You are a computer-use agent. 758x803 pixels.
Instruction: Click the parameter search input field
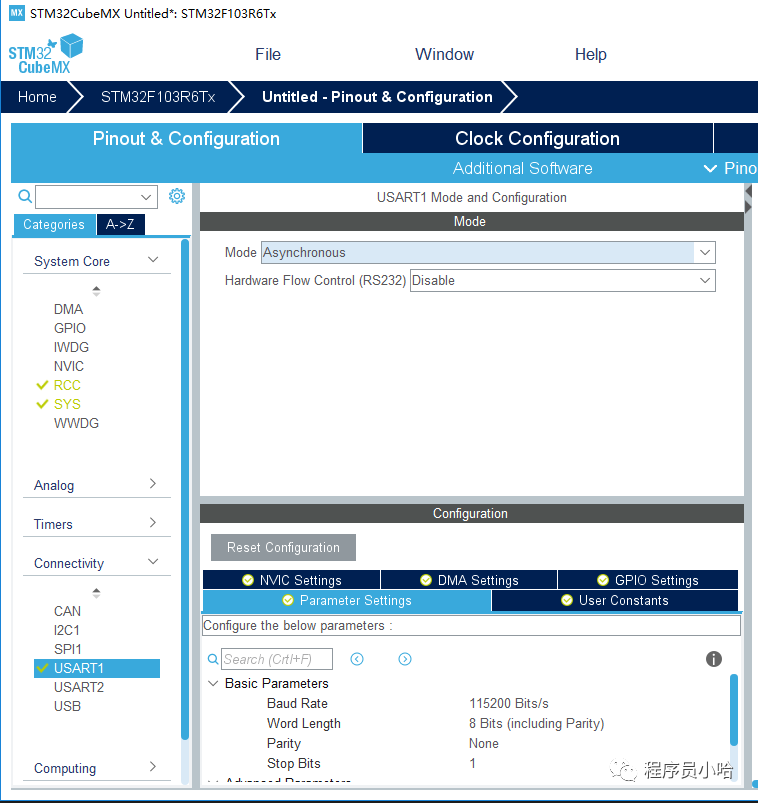tap(276, 660)
